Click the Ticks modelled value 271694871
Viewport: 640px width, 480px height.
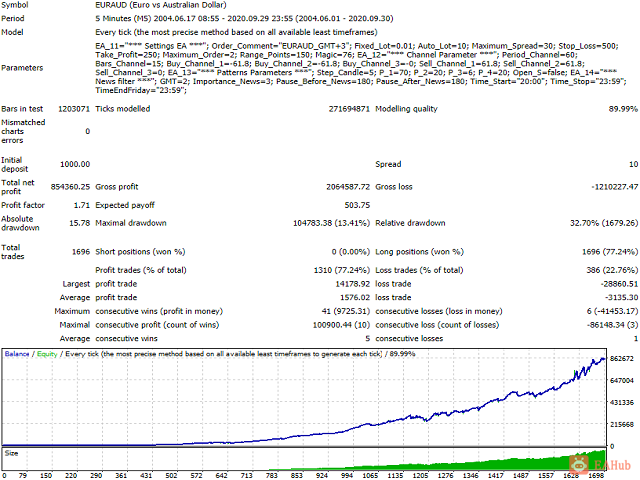pyautogui.click(x=349, y=109)
